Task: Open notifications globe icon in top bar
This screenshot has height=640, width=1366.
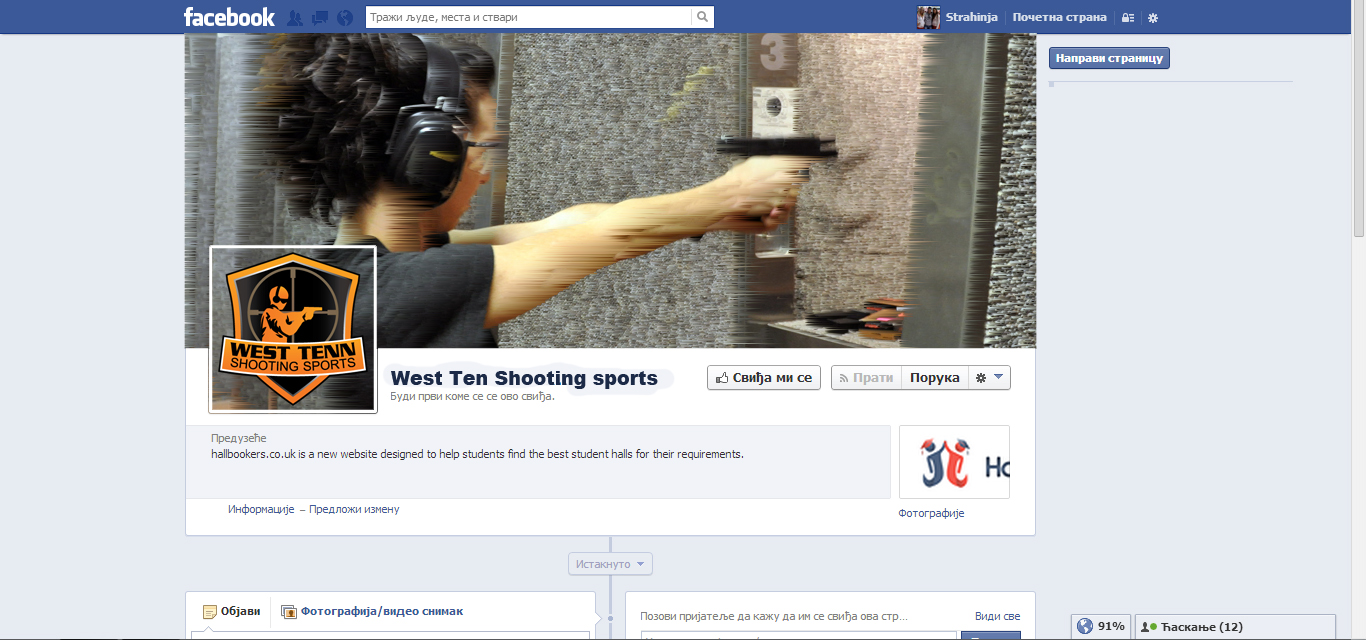Action: pyautogui.click(x=345, y=17)
